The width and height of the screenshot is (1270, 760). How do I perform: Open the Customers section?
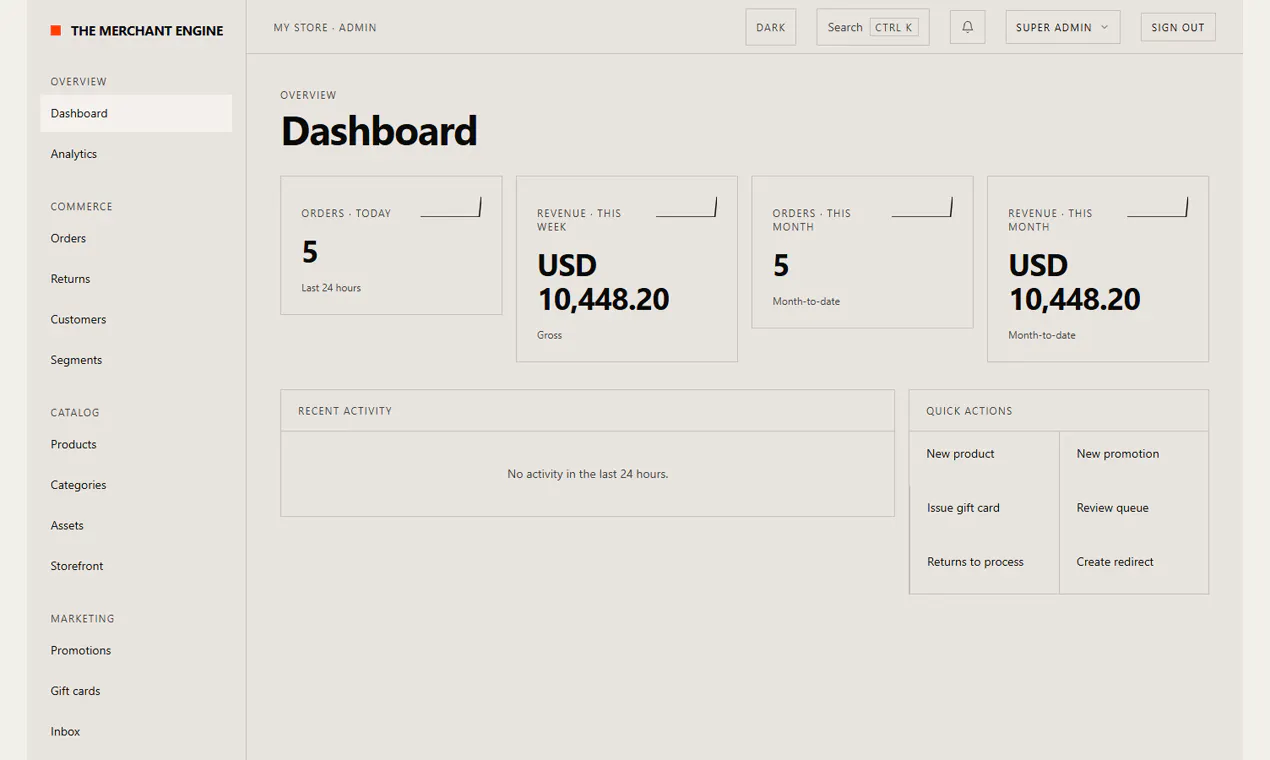[136, 320]
